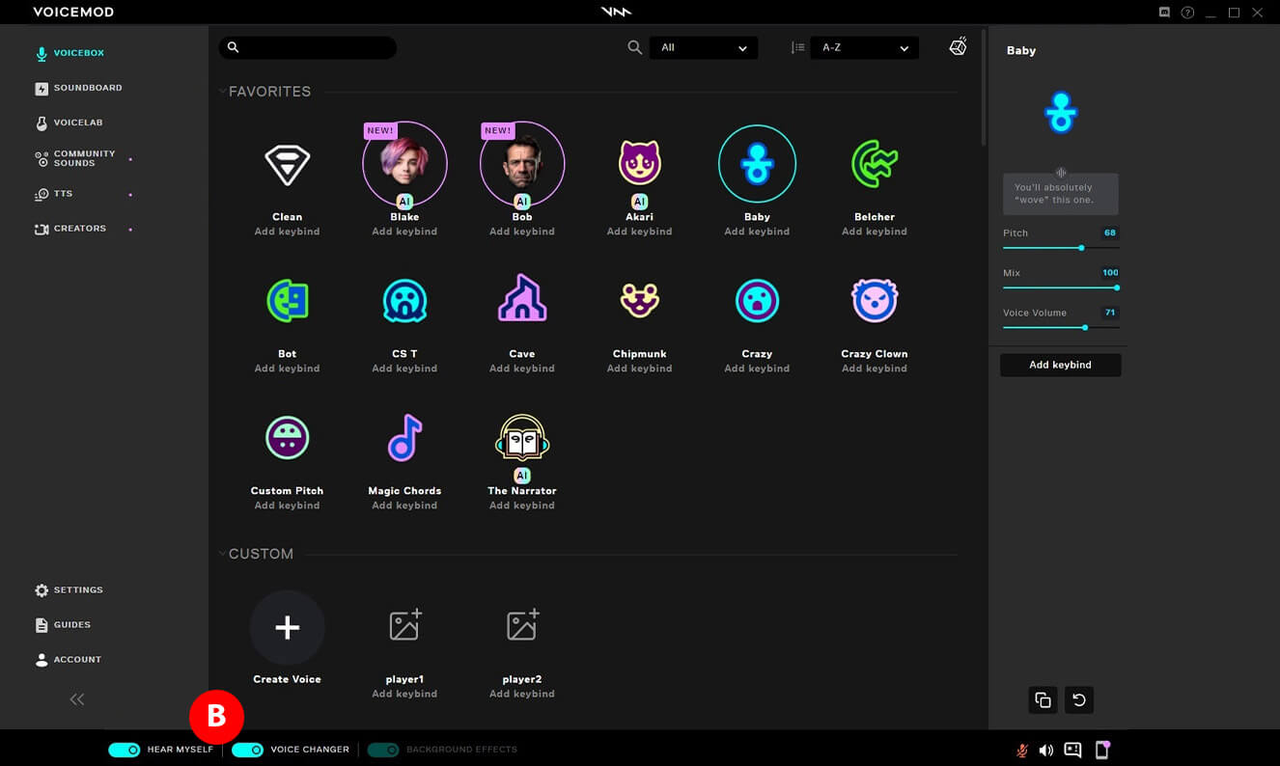Image resolution: width=1280 pixels, height=766 pixels.
Task: Enable Hear Myself
Action: (124, 749)
